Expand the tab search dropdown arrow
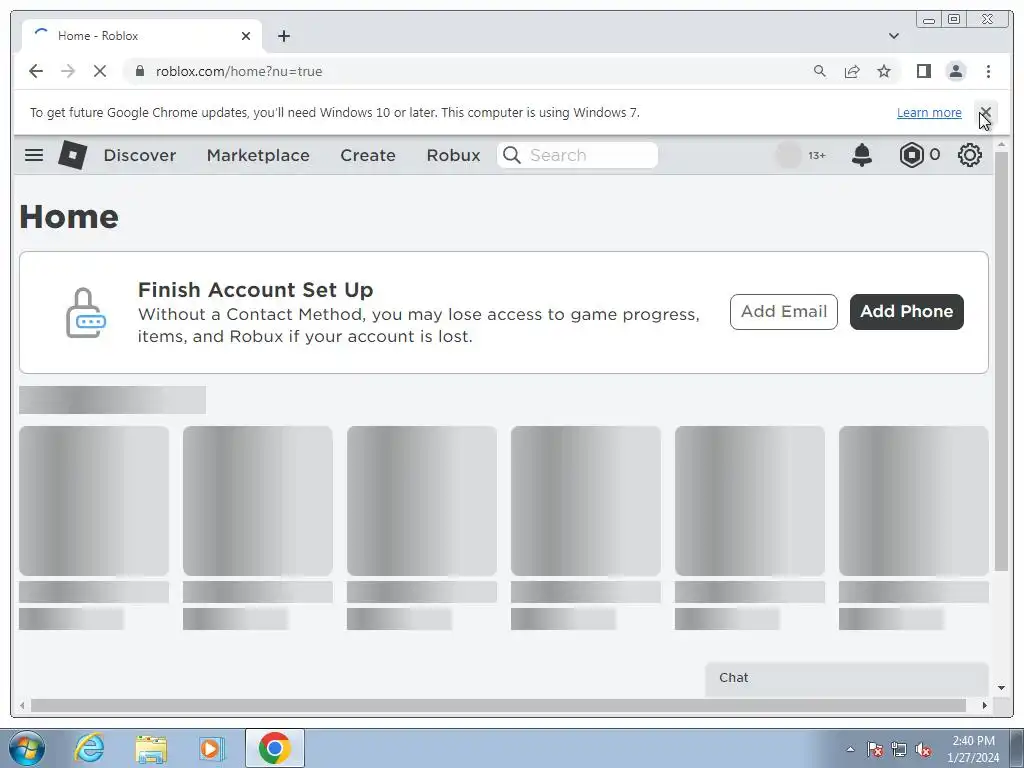 [894, 36]
